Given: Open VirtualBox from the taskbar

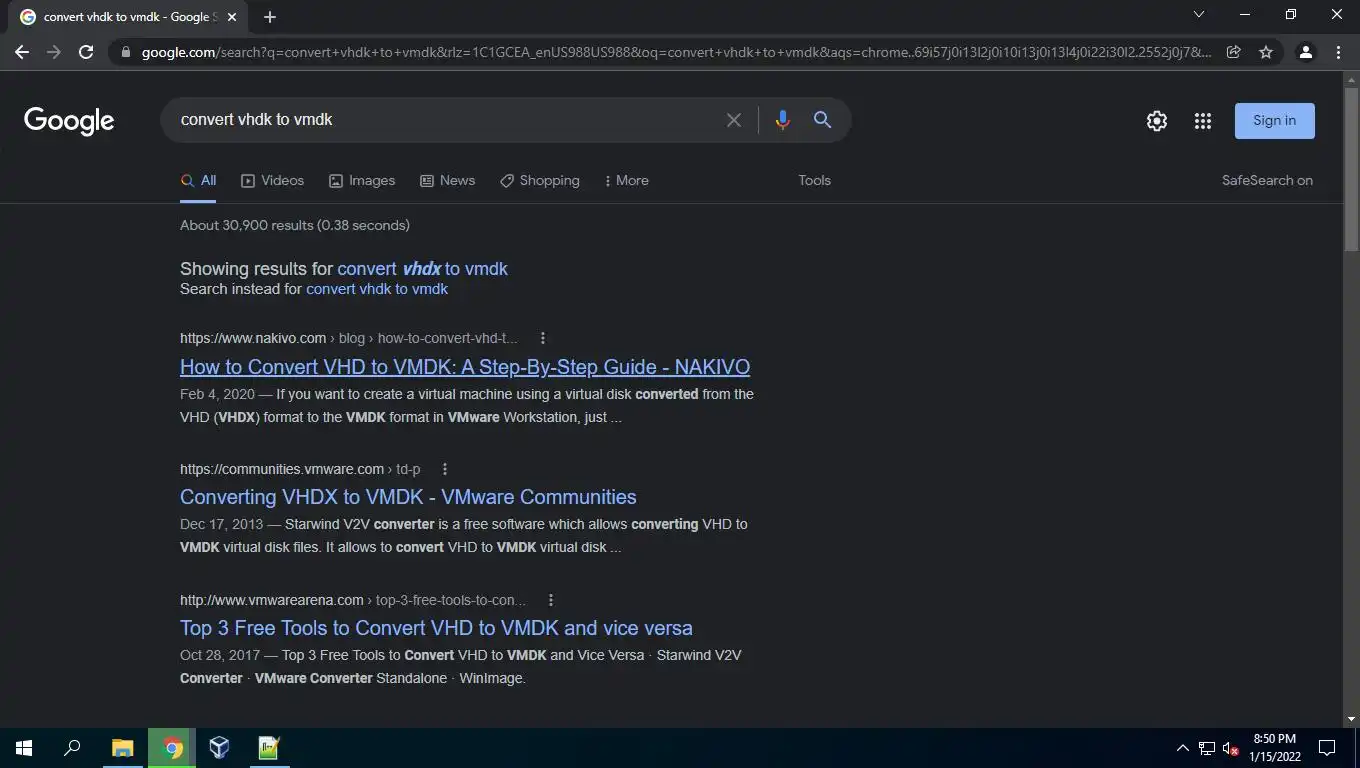Looking at the screenshot, I should point(219,748).
